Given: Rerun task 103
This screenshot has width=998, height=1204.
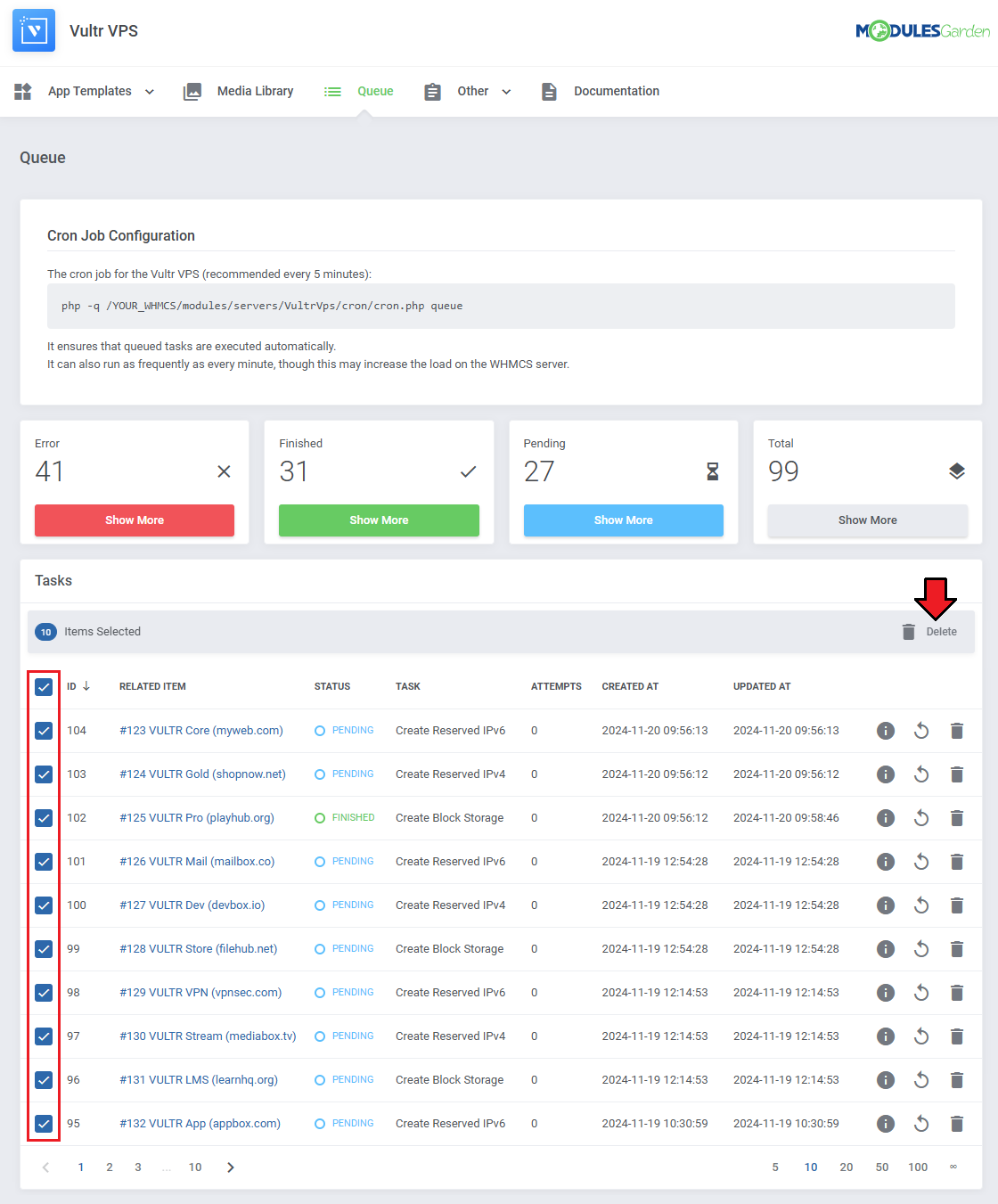Looking at the screenshot, I should [921, 774].
